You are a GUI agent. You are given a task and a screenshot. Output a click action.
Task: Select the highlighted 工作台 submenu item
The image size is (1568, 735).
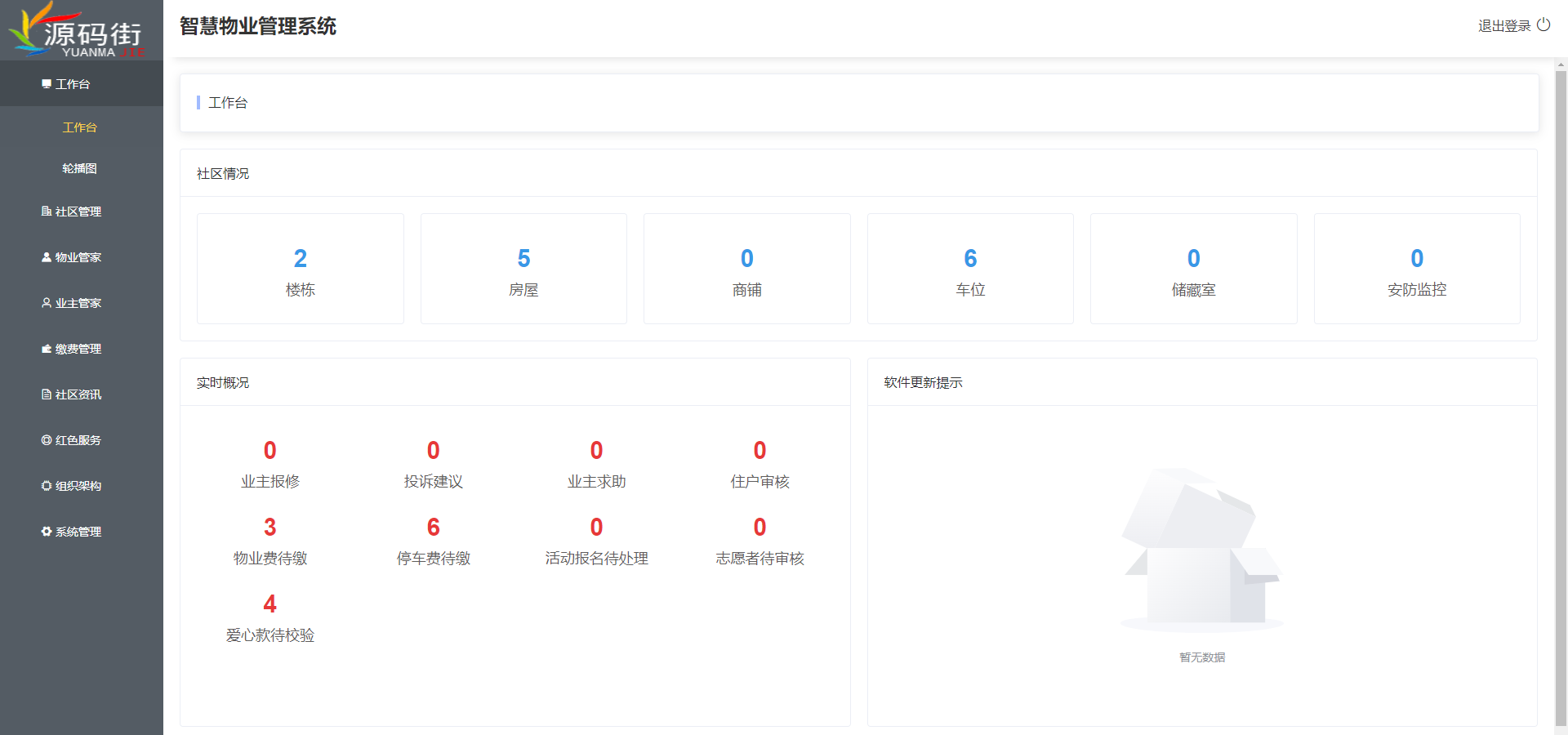pos(80,127)
